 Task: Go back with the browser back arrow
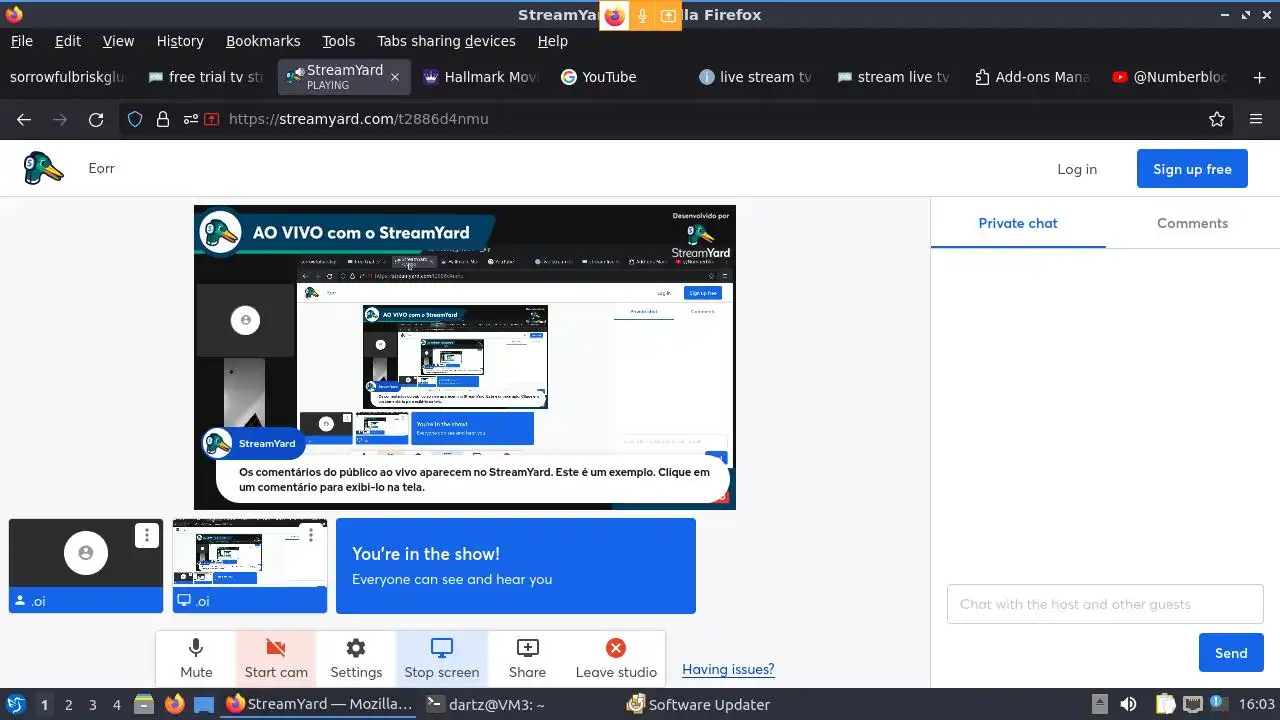24,119
